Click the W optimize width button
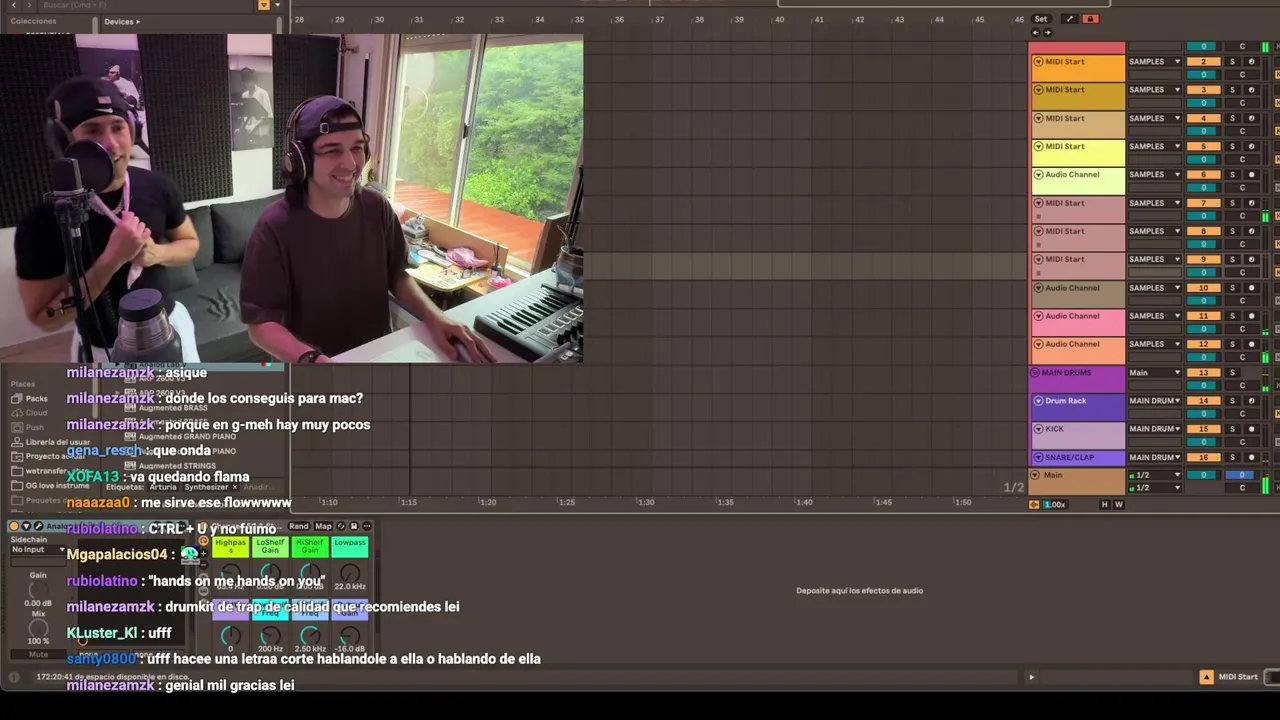 [1118, 504]
